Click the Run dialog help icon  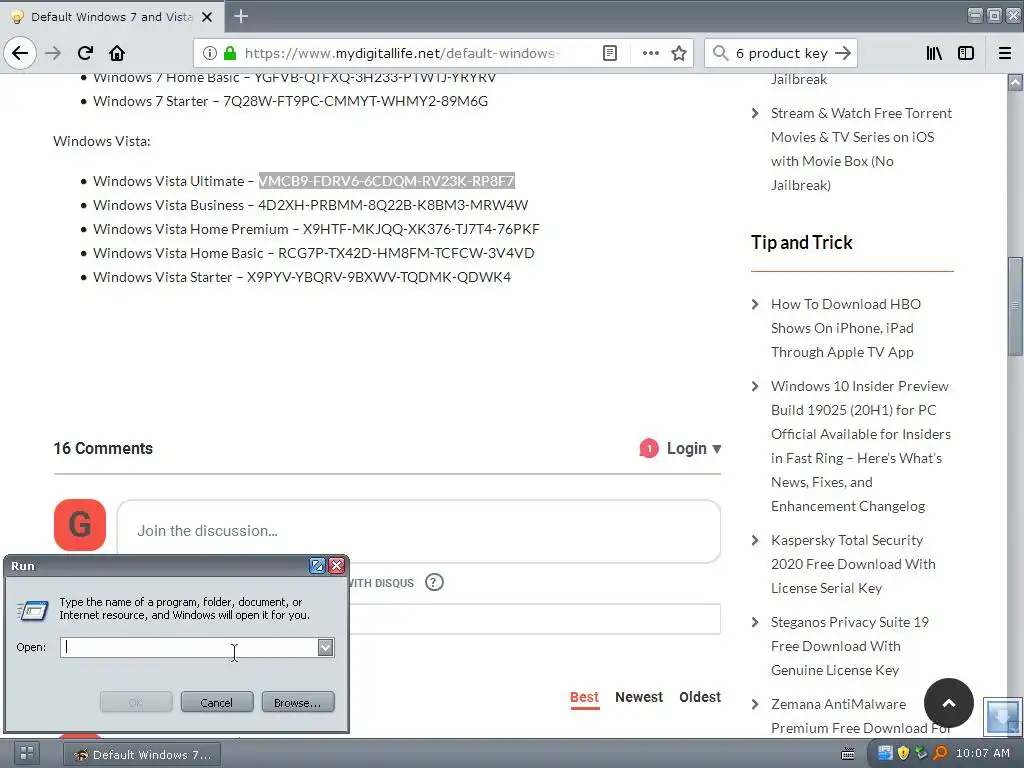click(x=317, y=566)
